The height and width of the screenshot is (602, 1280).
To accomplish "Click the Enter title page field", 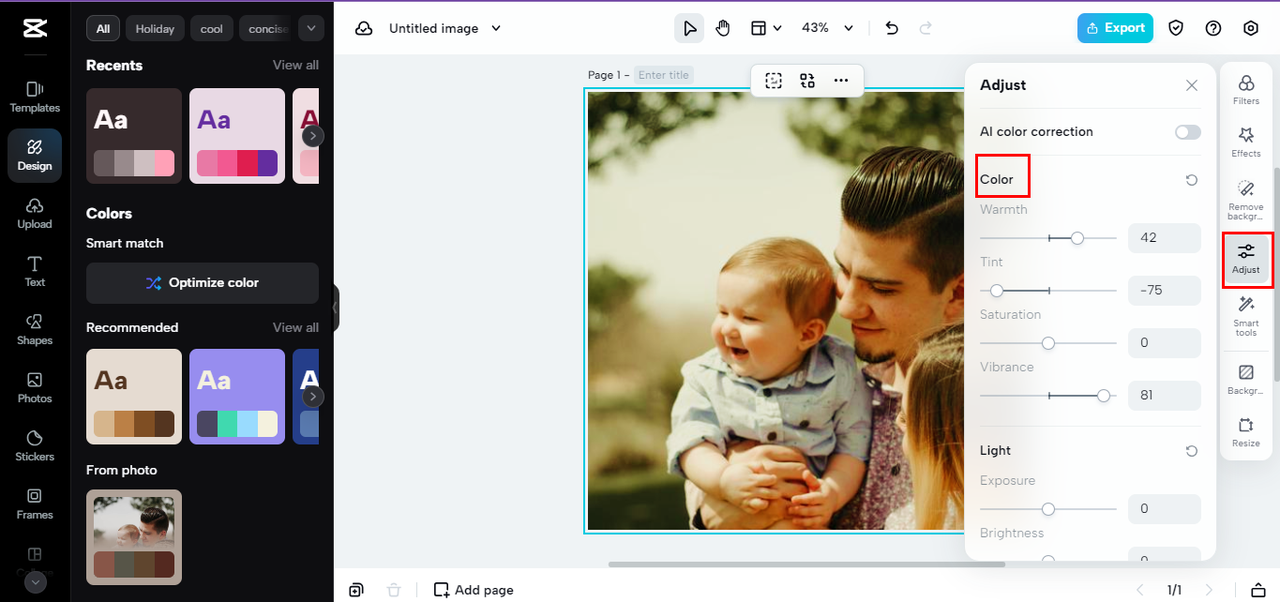I will coord(664,75).
